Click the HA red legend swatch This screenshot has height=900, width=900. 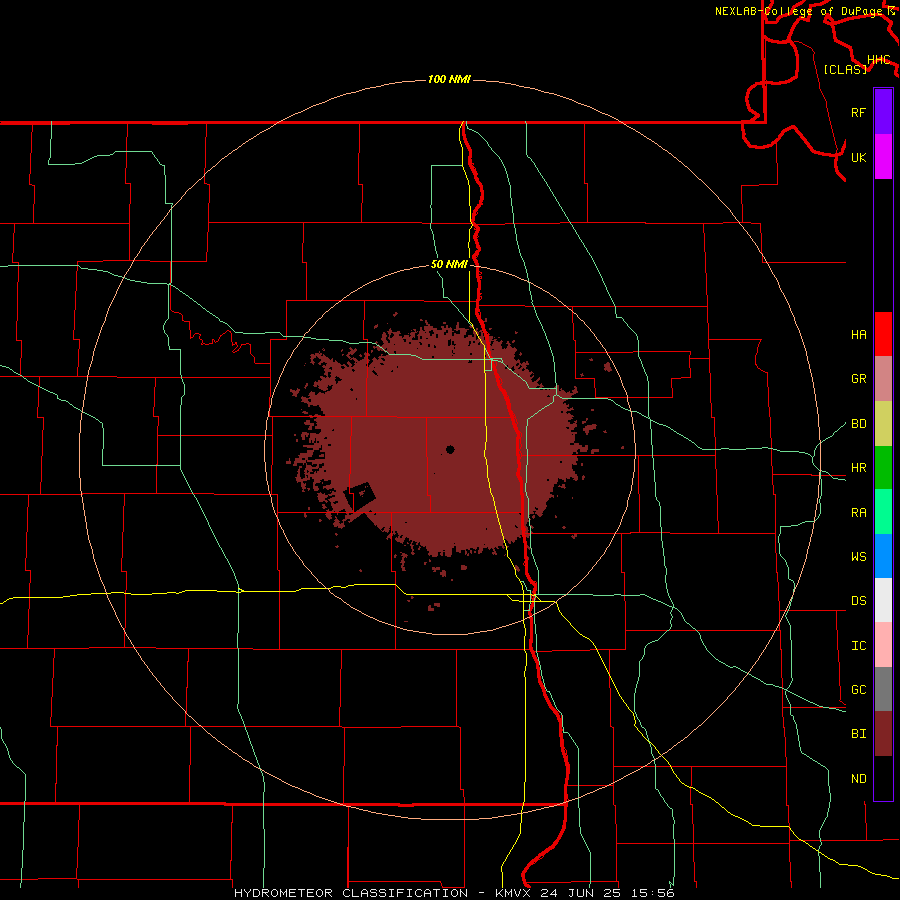883,334
